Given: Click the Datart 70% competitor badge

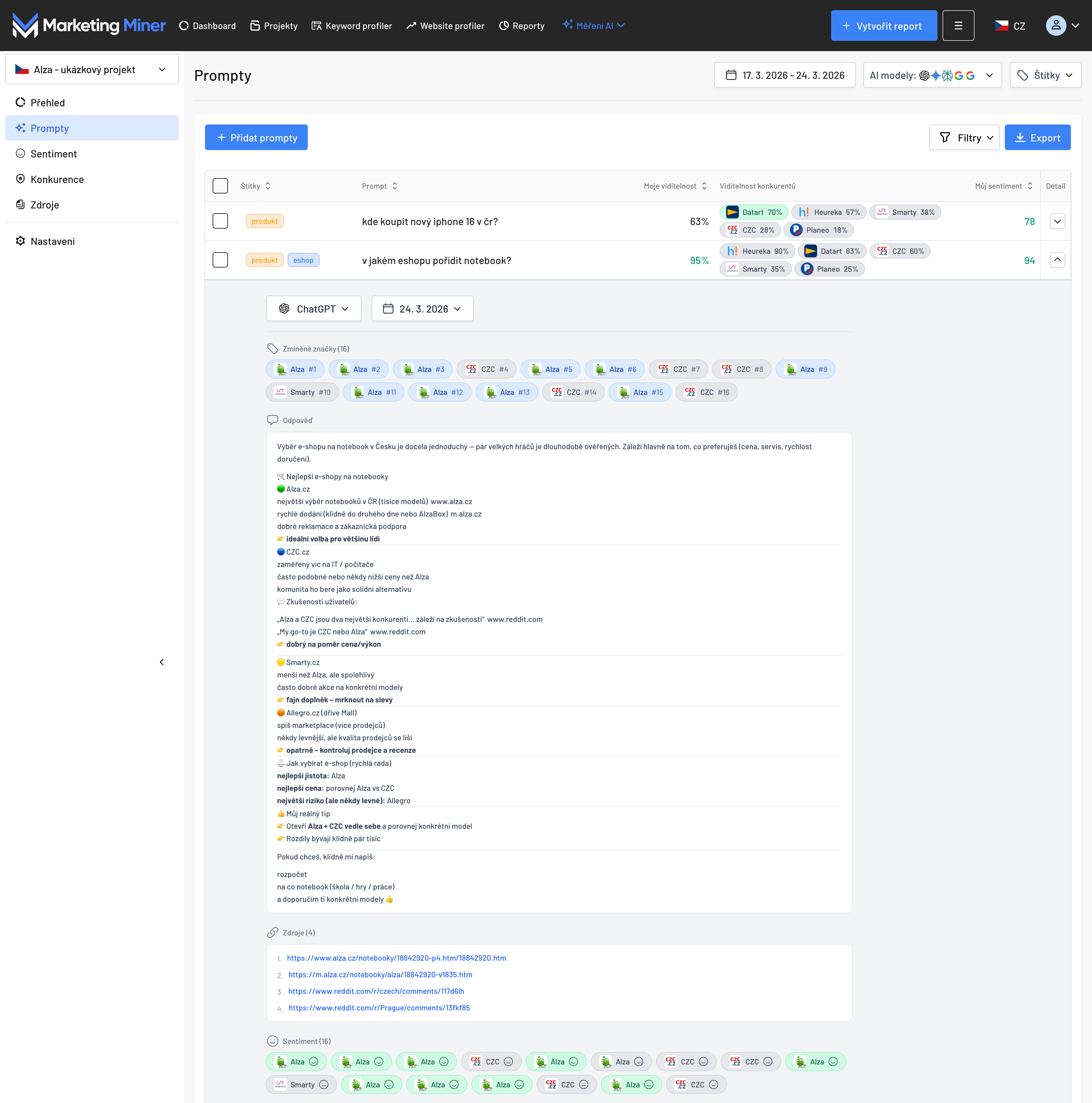Looking at the screenshot, I should 754,212.
